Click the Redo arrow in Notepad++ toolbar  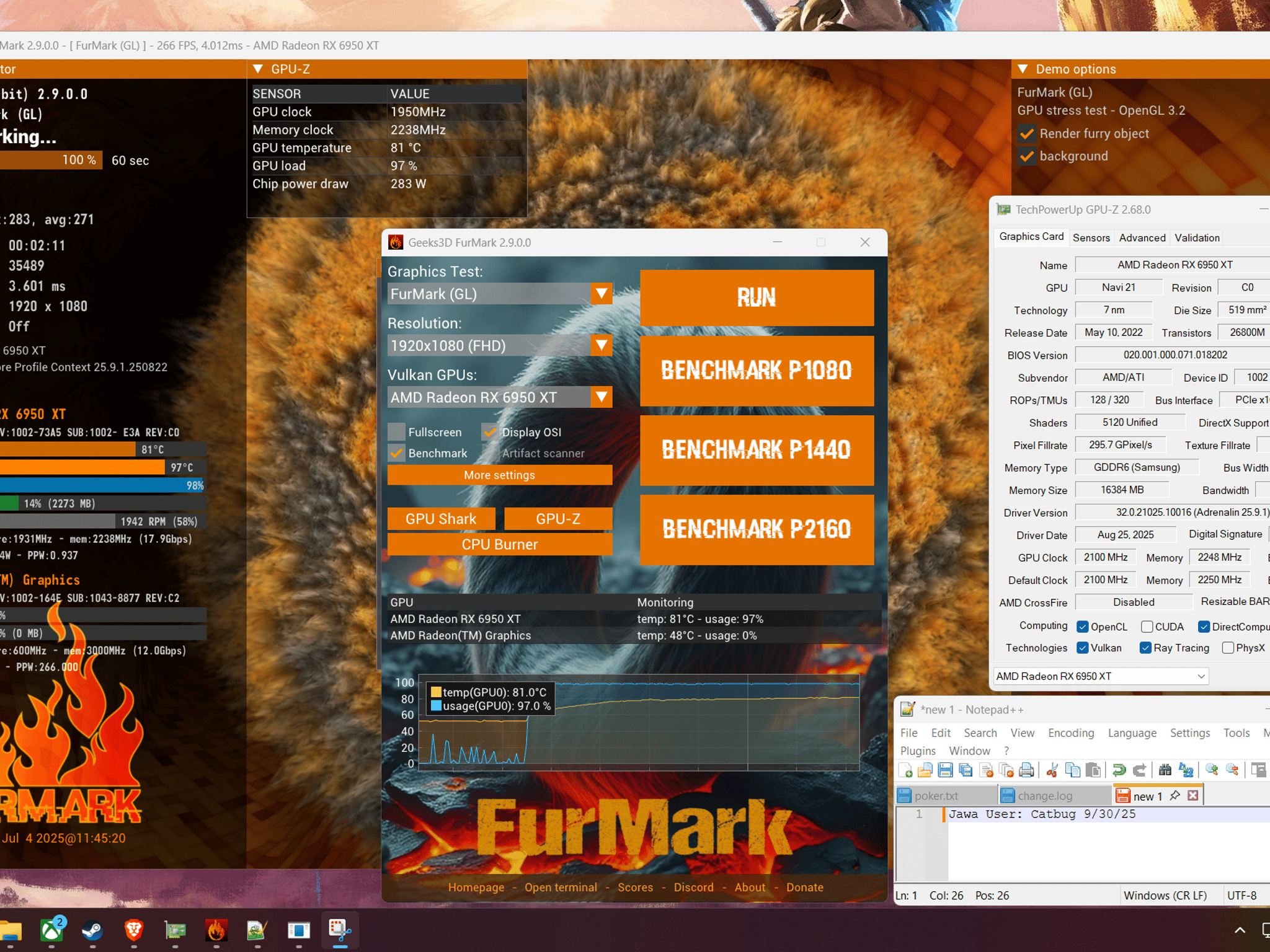[1139, 770]
